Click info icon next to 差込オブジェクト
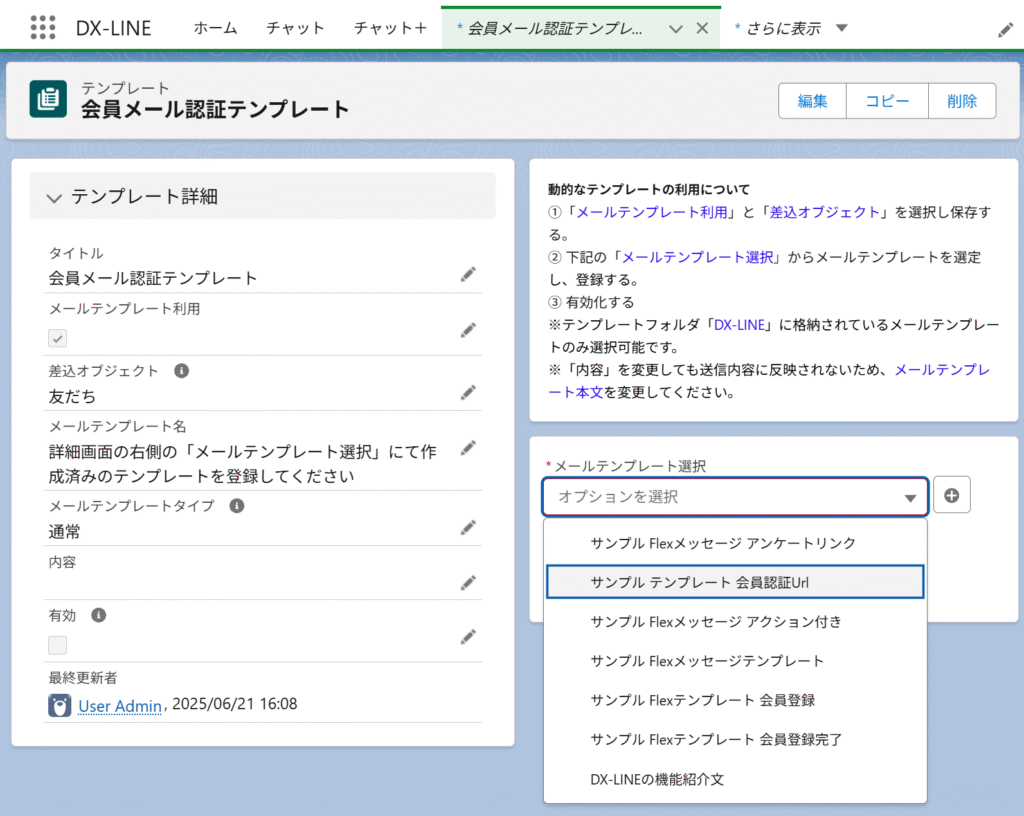This screenshot has height=816, width=1024. click(181, 370)
